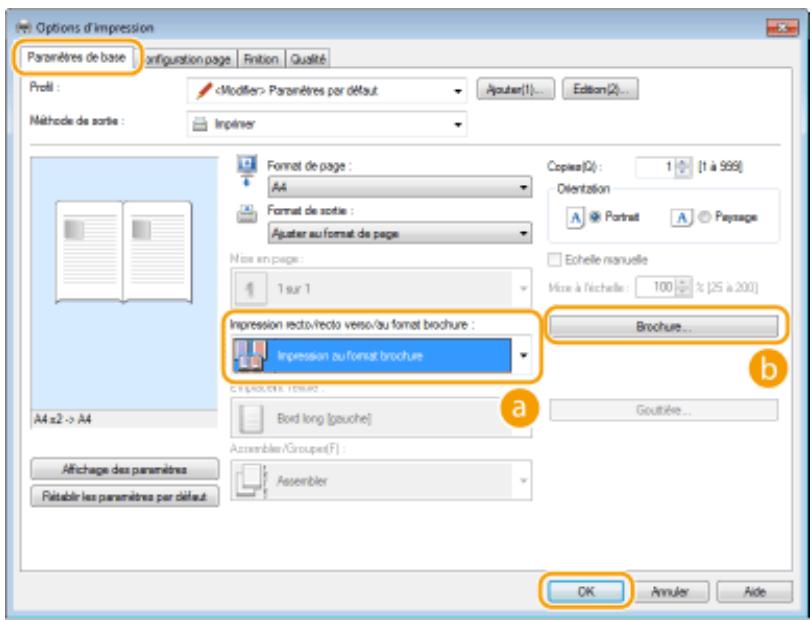Switch to the Finition tab
812x620 pixels.
(261, 60)
